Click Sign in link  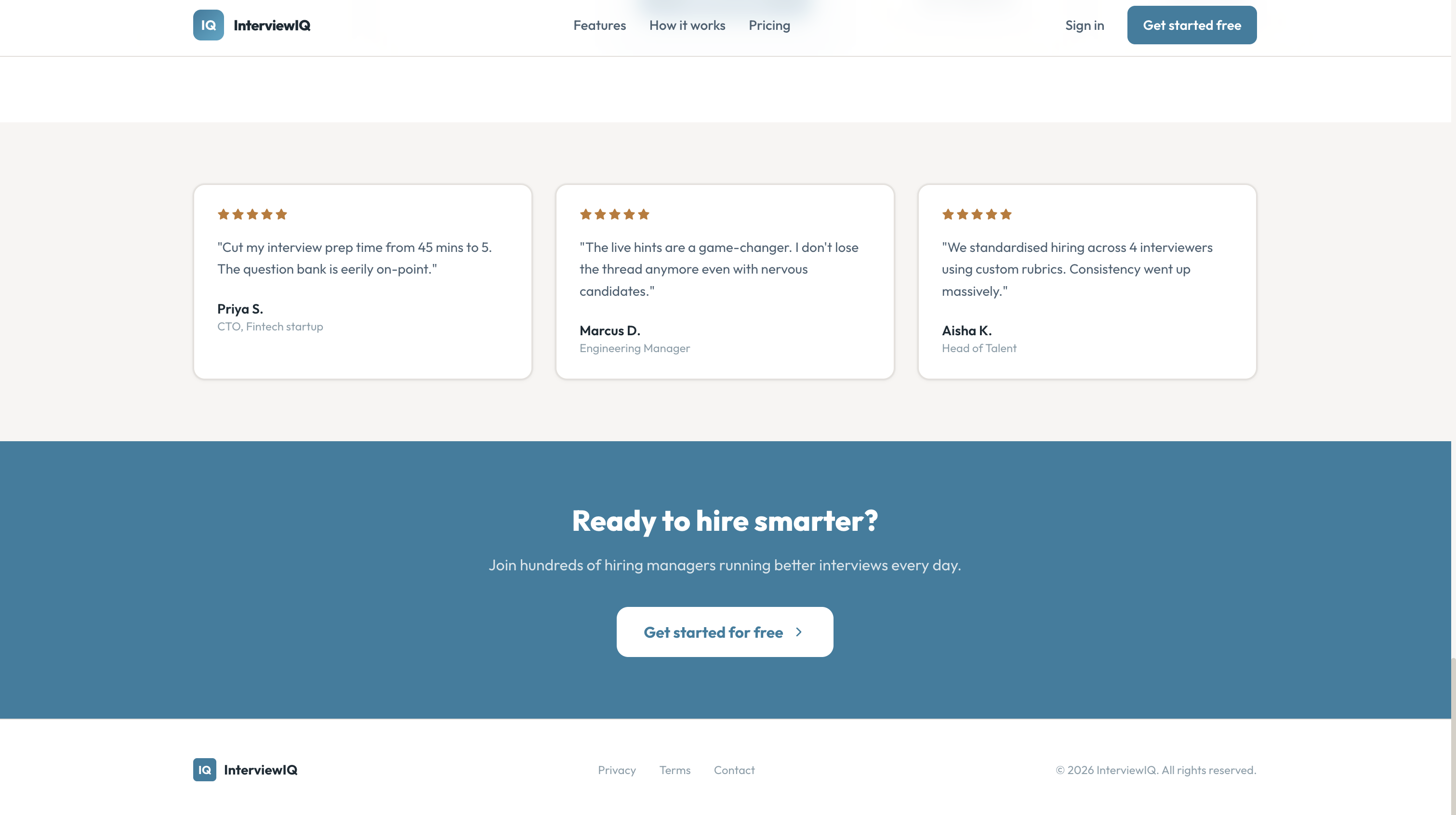(x=1084, y=26)
